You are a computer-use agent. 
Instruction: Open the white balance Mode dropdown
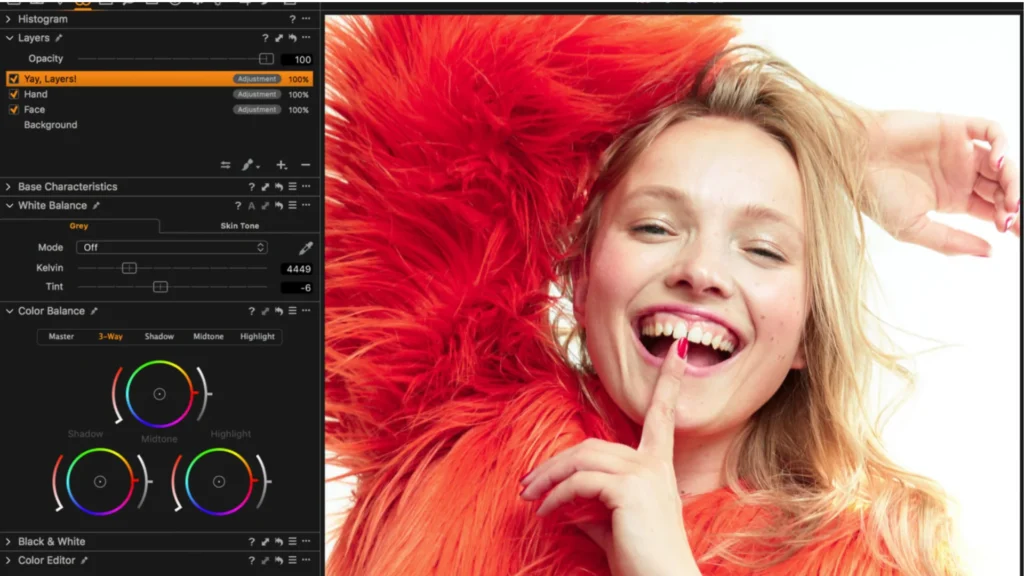(170, 247)
